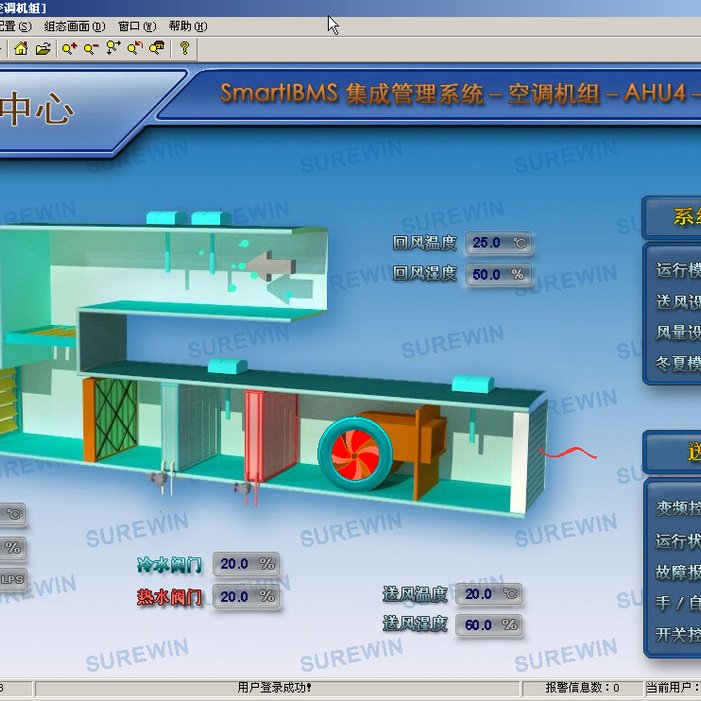Click the 中心 banner in the upper left
Viewport: 701px width, 701px height.
click(37, 109)
